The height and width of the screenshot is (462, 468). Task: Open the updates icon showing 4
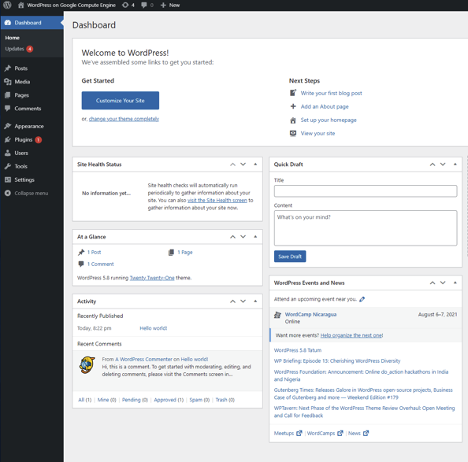125,5
